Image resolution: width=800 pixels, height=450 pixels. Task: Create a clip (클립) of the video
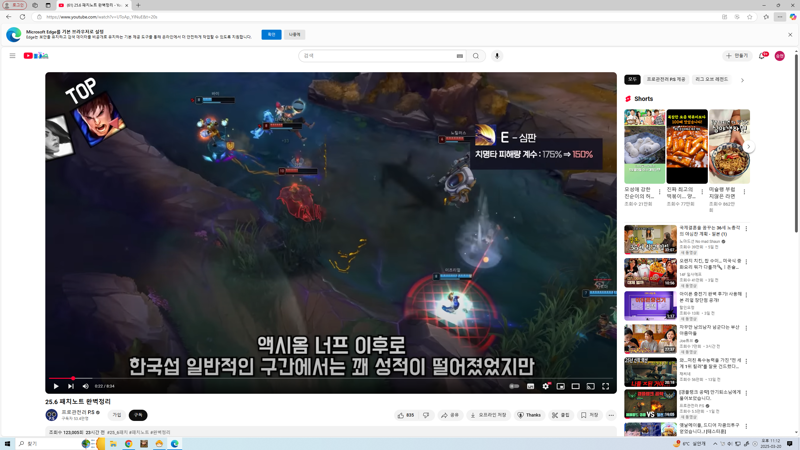(561, 415)
